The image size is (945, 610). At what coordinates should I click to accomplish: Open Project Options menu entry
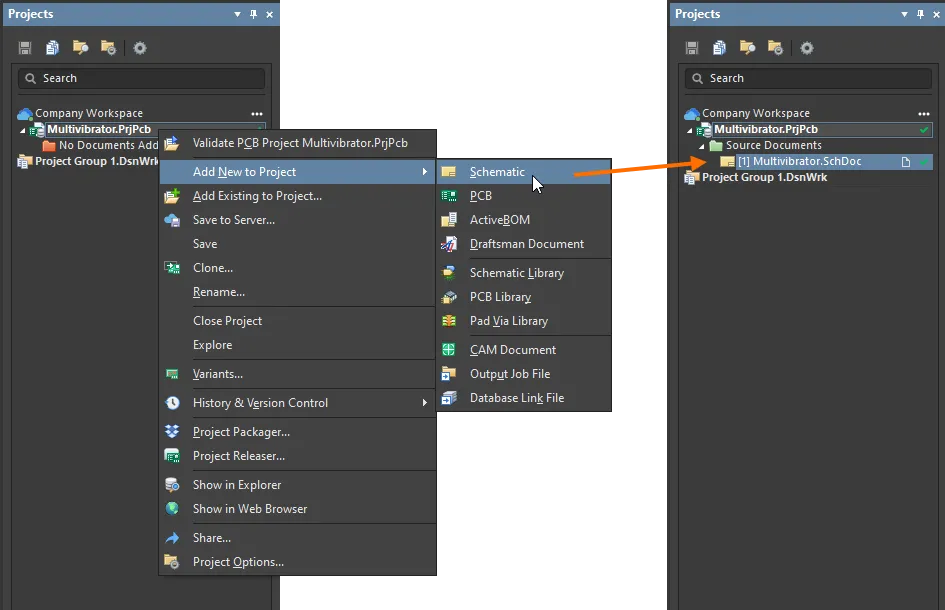click(x=298, y=562)
